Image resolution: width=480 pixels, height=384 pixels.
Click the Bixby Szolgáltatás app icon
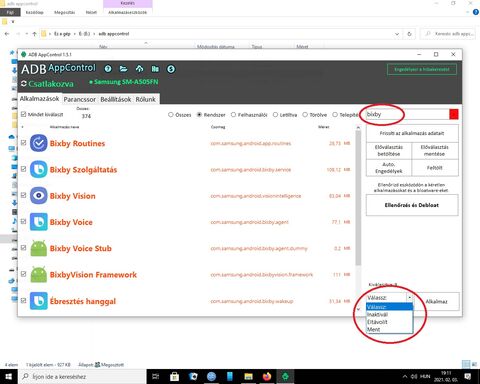[x=39, y=169]
